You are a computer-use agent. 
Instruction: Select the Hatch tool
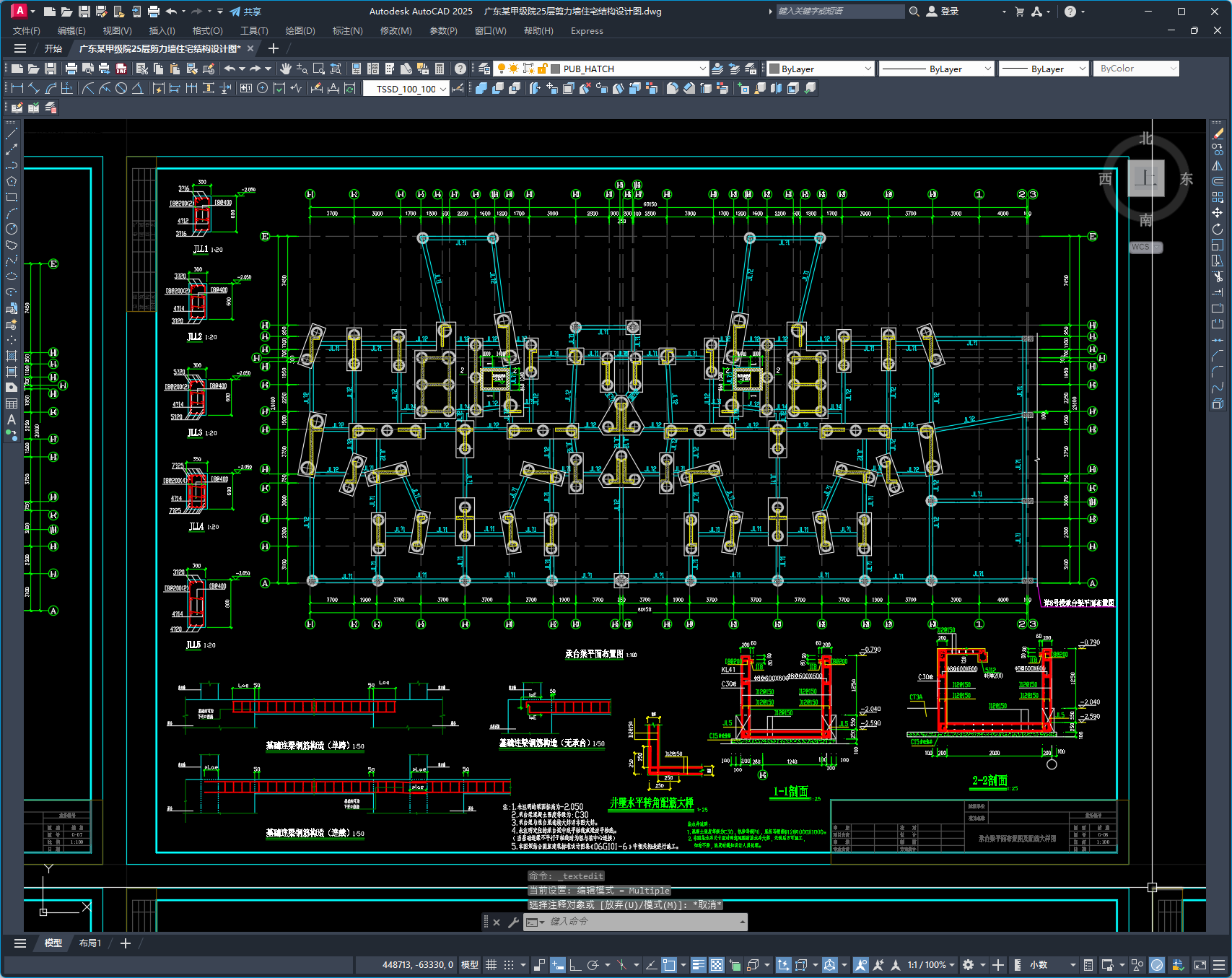(x=12, y=356)
